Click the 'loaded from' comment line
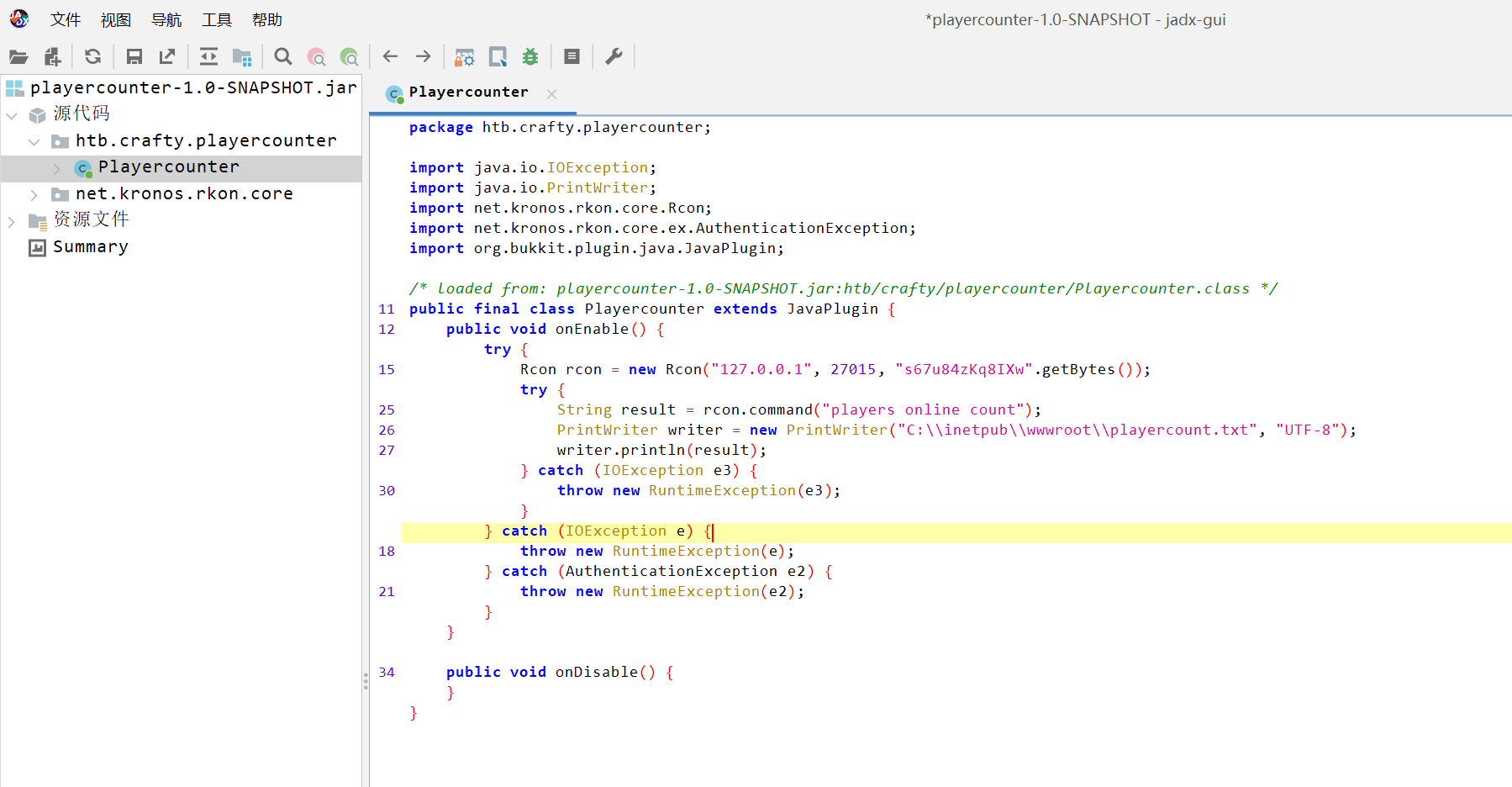The image size is (1512, 787). click(x=844, y=288)
